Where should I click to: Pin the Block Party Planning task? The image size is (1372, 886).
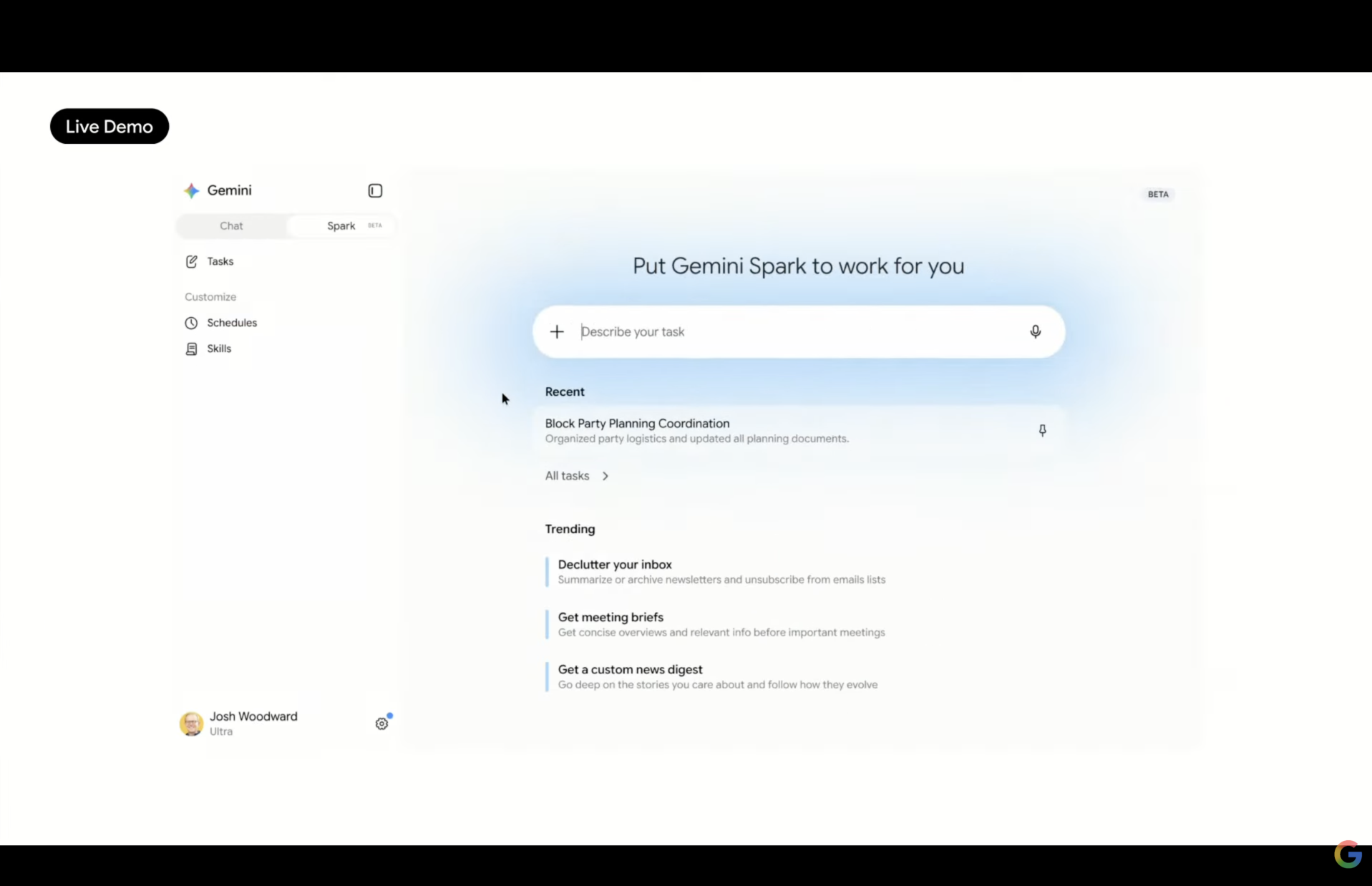[x=1042, y=430]
